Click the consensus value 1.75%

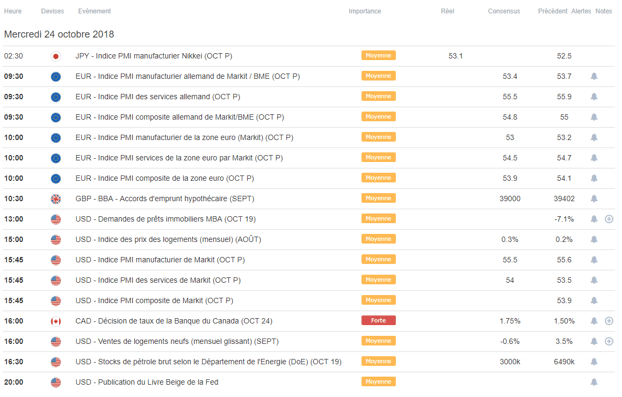(x=510, y=321)
